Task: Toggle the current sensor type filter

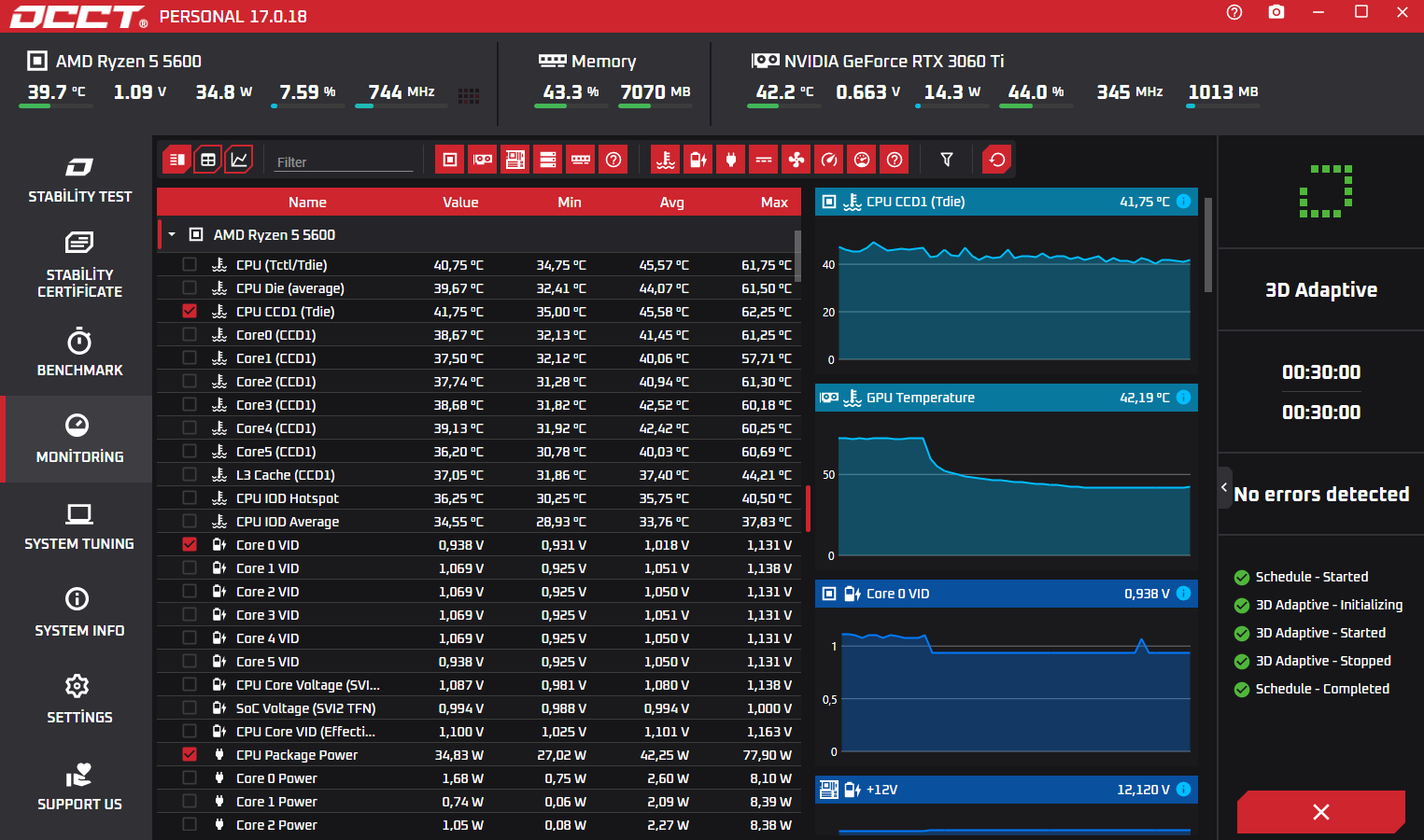Action: pos(764,160)
